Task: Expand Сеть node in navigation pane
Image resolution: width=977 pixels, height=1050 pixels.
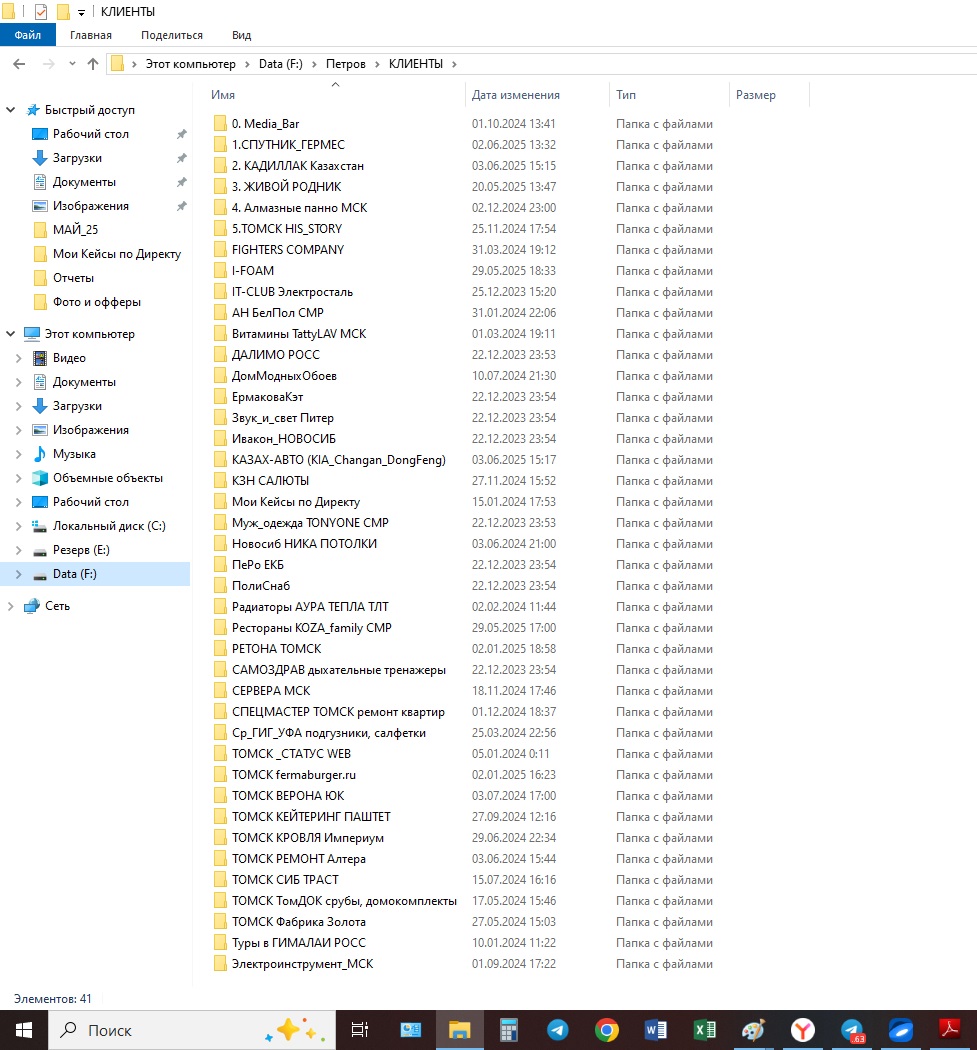Action: coord(11,606)
